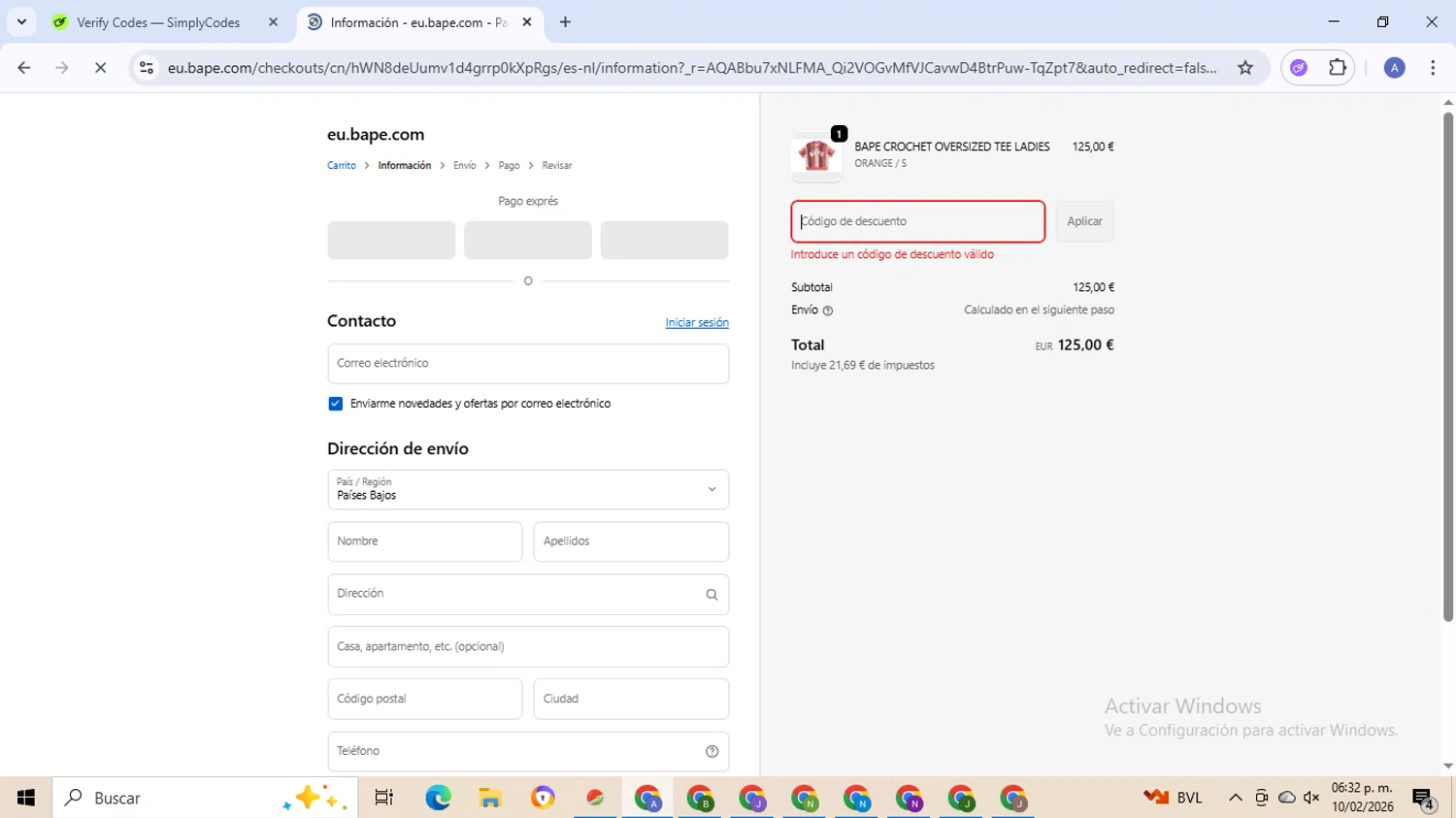
Task: Open the Extensions puzzle-piece menu
Action: [1338, 68]
